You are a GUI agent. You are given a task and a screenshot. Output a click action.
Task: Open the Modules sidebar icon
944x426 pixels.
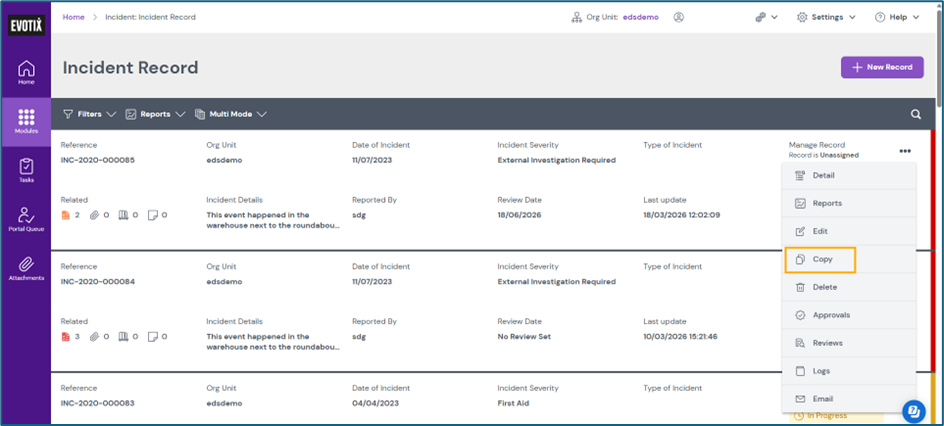click(x=26, y=121)
